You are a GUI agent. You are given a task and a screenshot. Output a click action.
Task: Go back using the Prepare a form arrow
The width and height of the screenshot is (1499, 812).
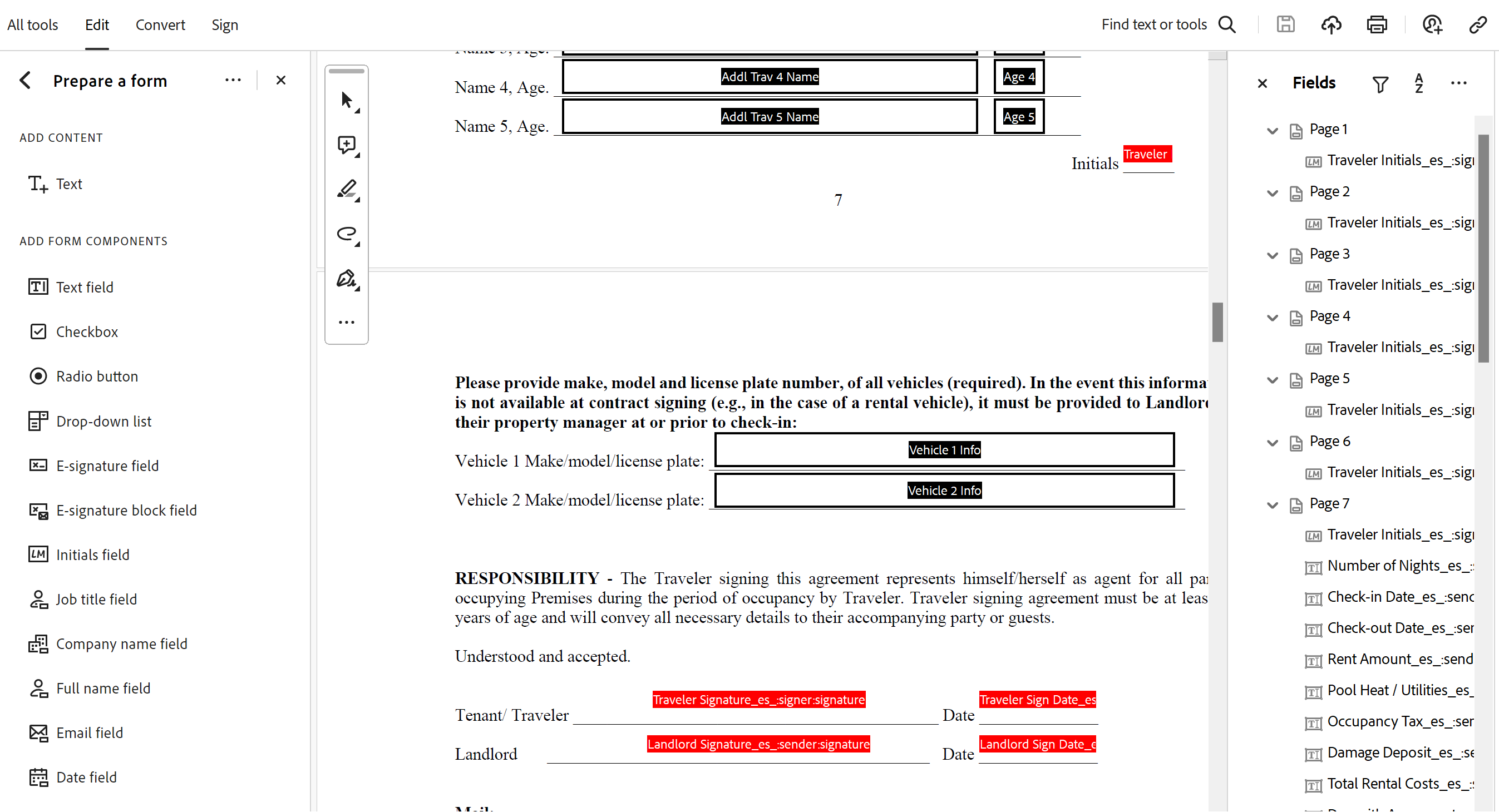25,80
